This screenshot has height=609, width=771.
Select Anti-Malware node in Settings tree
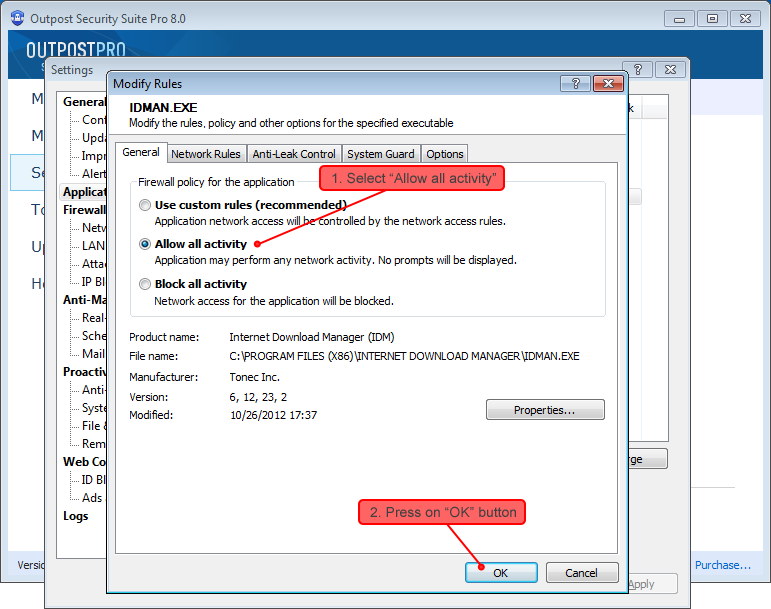point(85,300)
